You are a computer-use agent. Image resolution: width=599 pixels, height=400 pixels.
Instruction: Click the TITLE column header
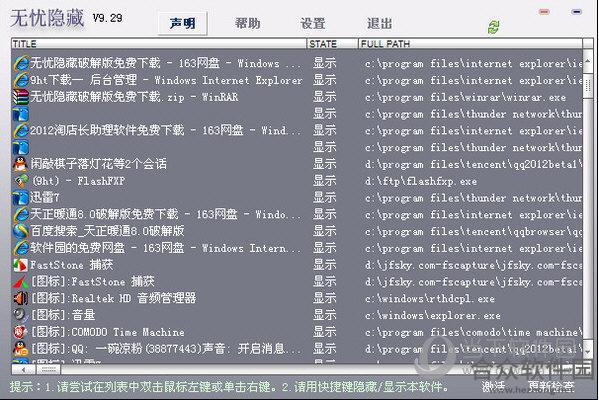pyautogui.click(x=159, y=44)
